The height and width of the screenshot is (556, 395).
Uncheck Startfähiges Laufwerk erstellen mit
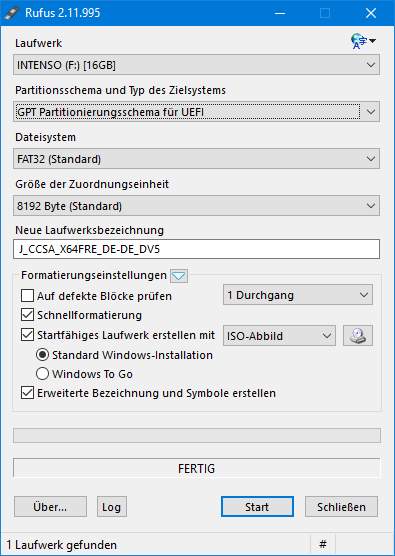click(x=27, y=335)
